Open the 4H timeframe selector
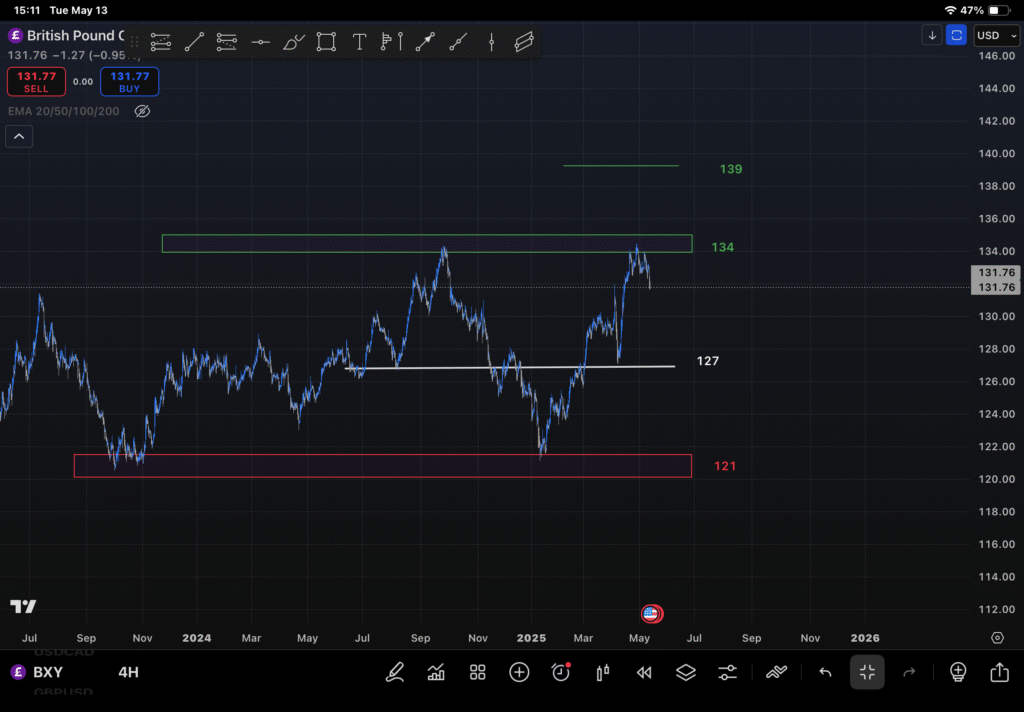 point(128,672)
